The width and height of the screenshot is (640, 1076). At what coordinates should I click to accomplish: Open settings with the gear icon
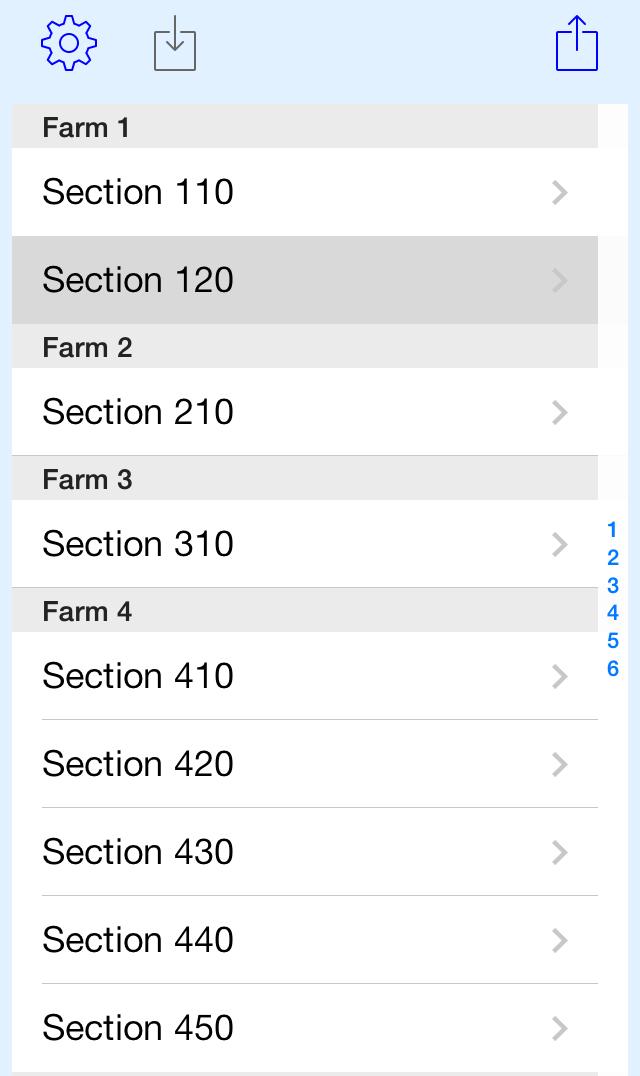[x=69, y=43]
